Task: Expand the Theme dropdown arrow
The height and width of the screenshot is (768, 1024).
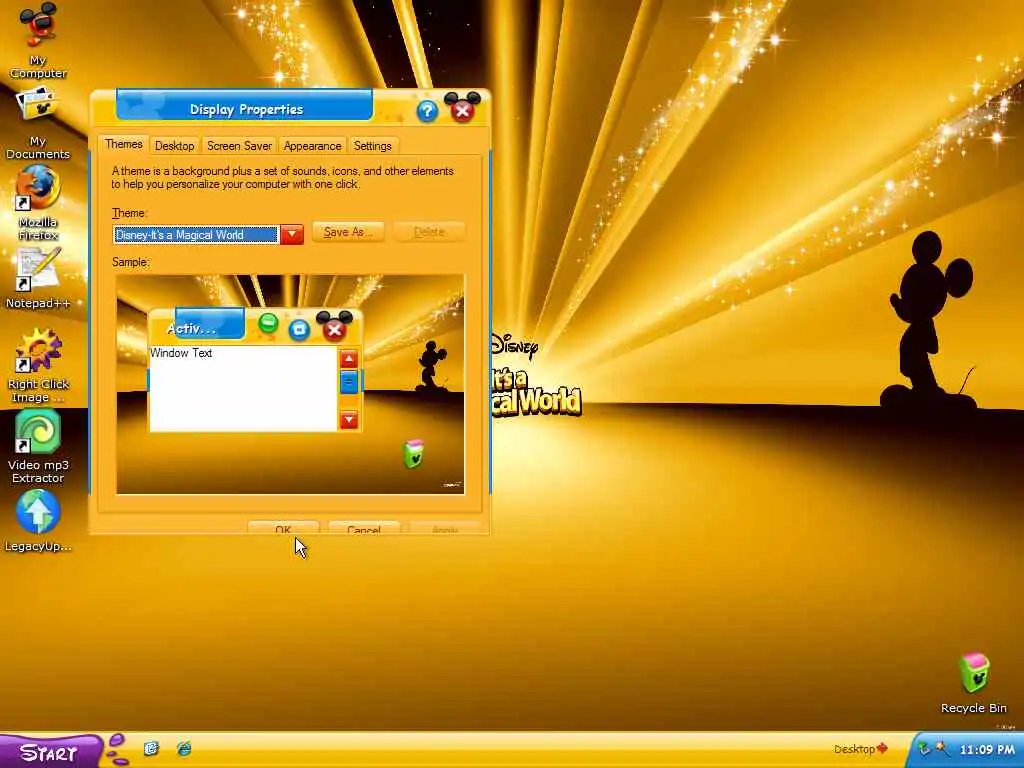Action: [292, 234]
